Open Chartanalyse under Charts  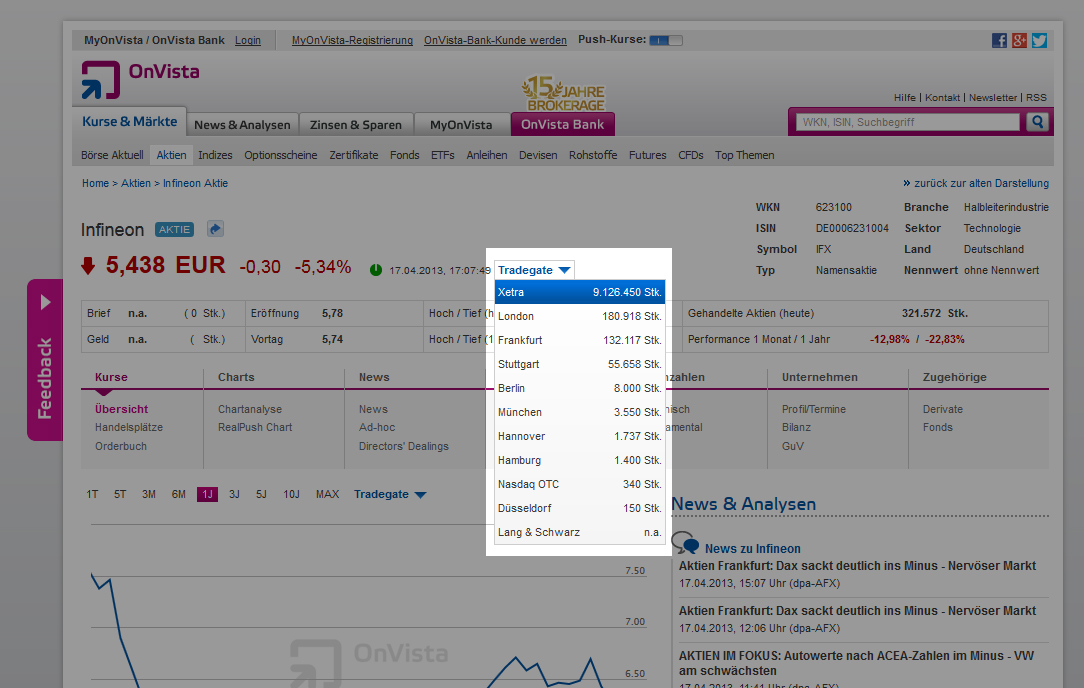250,409
